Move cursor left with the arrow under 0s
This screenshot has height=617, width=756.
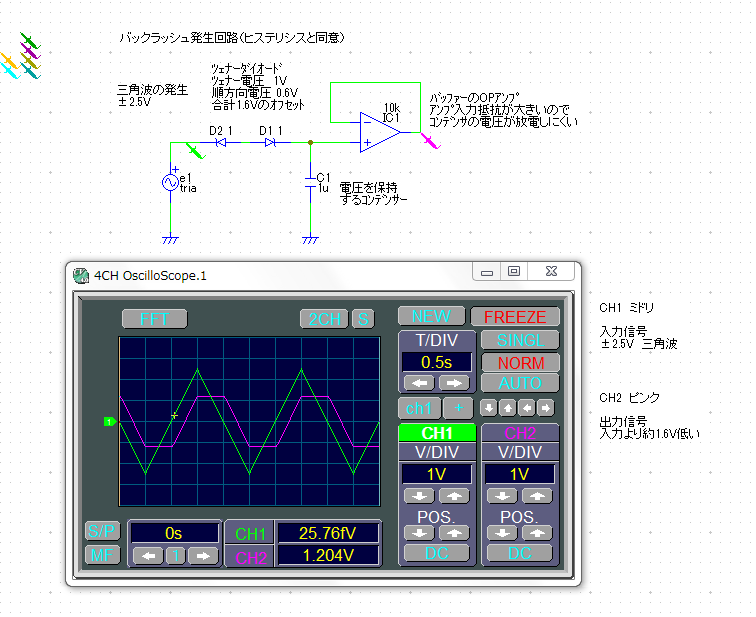click(148, 556)
